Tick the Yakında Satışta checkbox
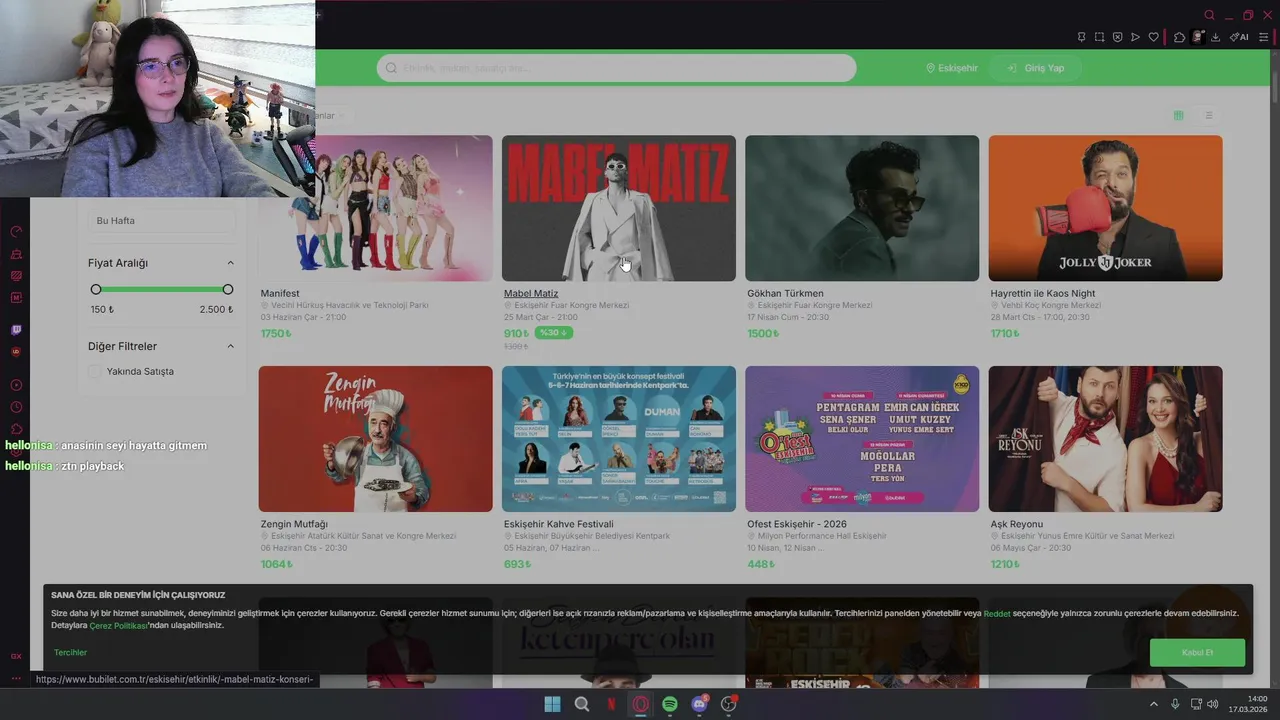The image size is (1280, 720). click(94, 372)
